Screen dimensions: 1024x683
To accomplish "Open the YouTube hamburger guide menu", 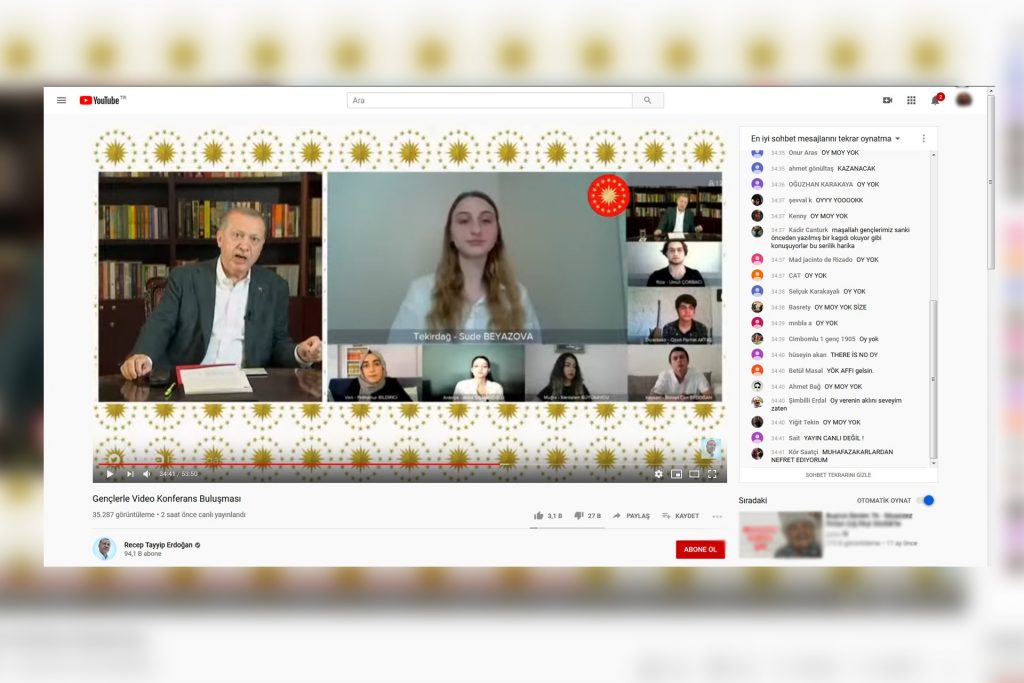I will [61, 100].
